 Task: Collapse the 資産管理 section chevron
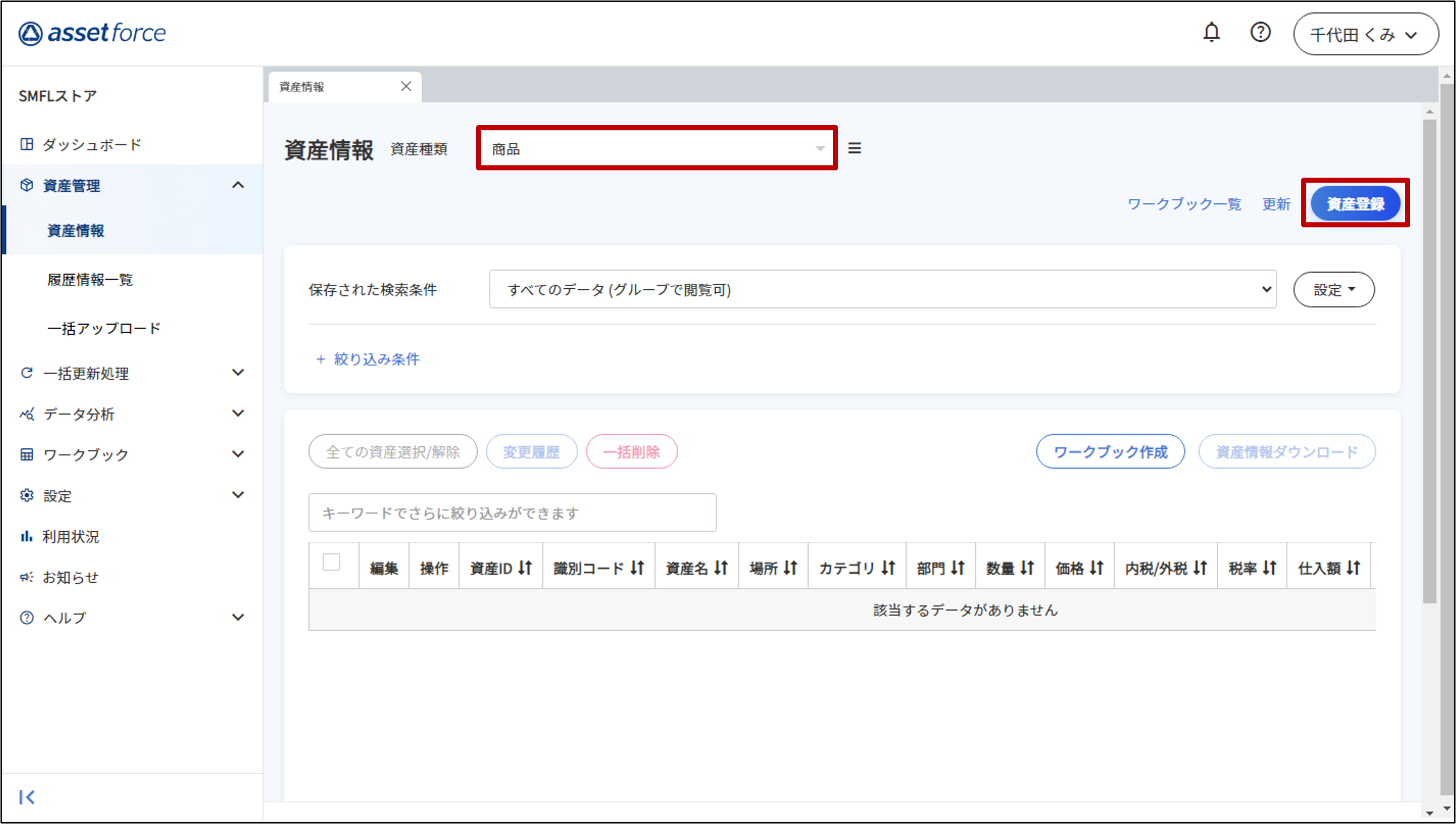click(238, 185)
